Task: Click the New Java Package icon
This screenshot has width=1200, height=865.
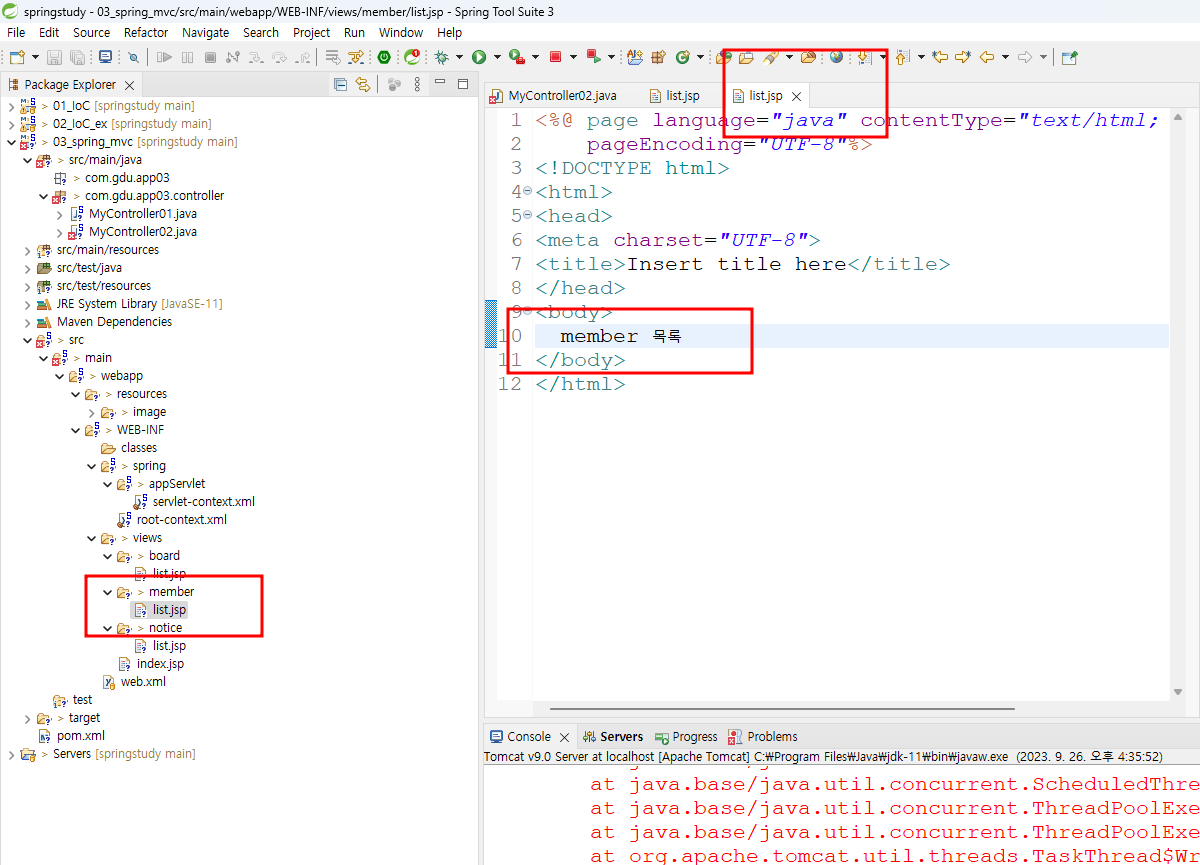Action: point(659,57)
